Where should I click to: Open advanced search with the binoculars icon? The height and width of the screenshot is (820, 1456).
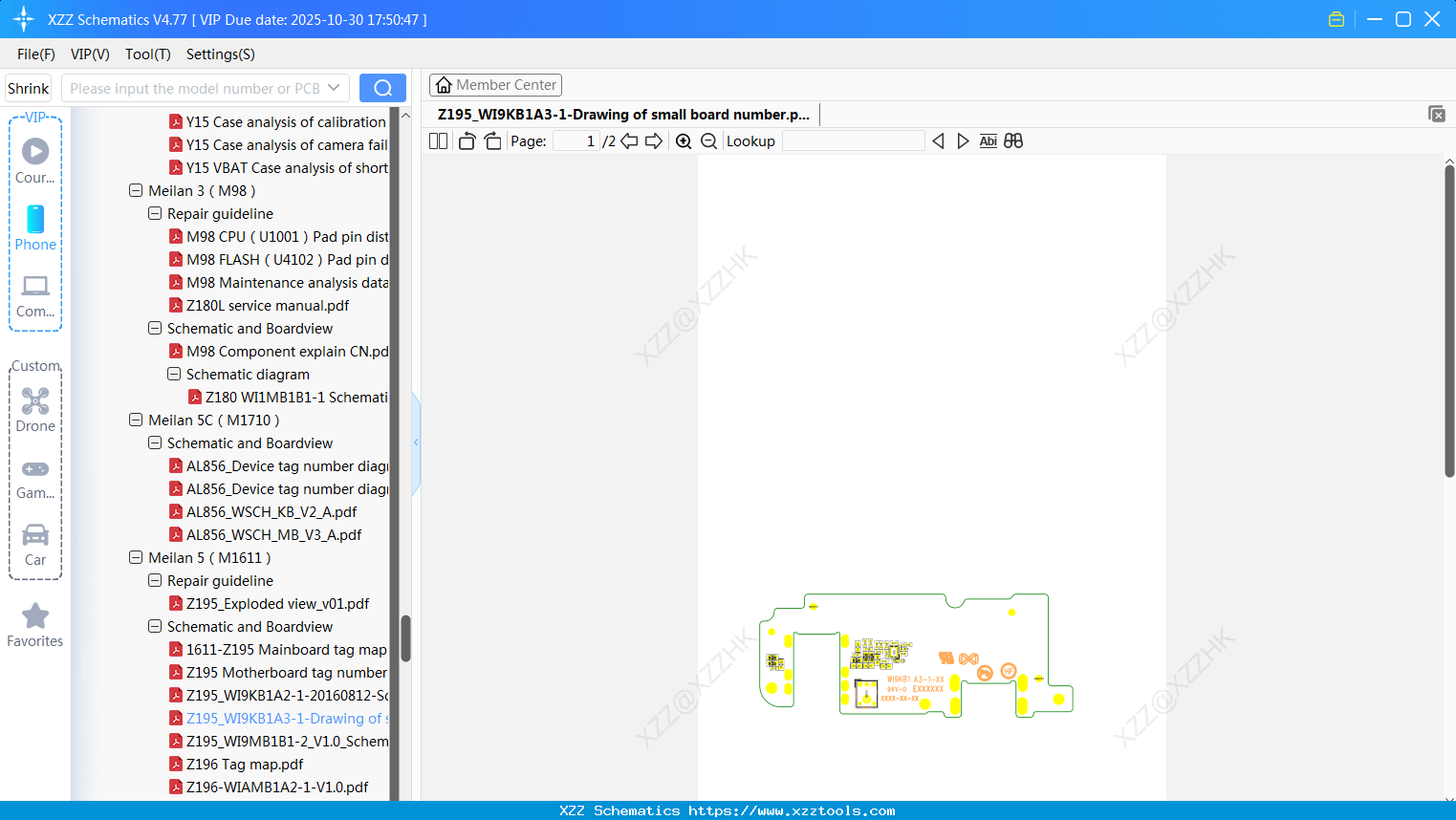tap(1012, 140)
